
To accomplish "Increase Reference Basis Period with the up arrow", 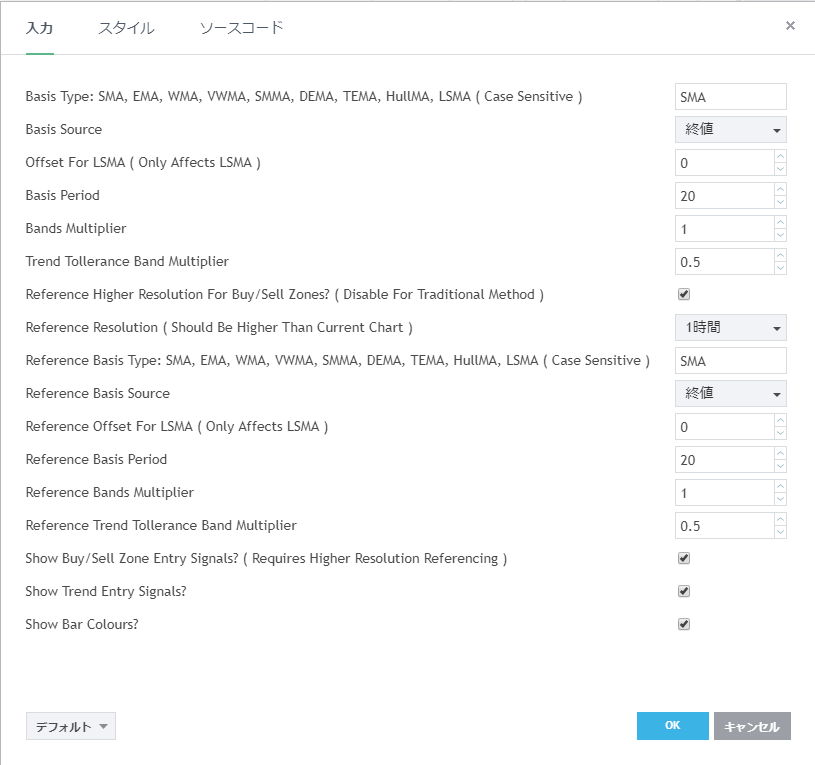I will [x=780, y=453].
